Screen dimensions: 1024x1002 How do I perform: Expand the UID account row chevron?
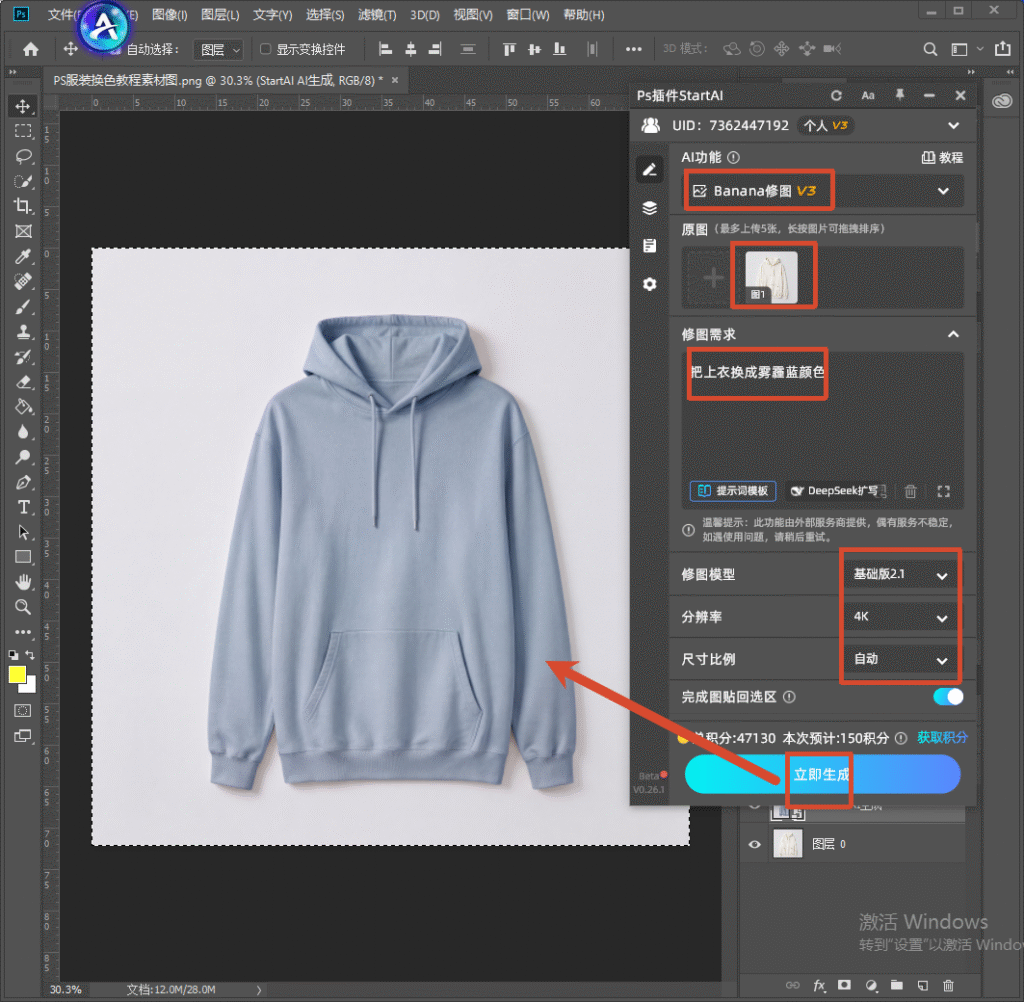953,125
